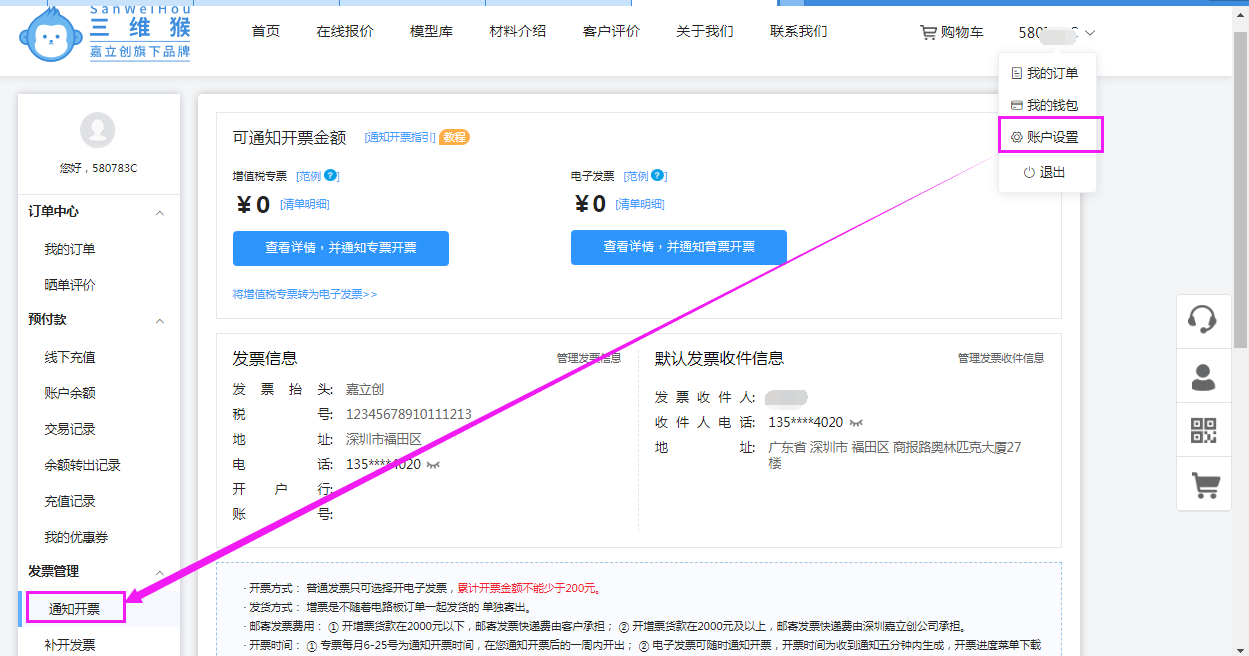The image size is (1249, 656).
Task: Show the QR code icon panel
Action: click(1202, 431)
